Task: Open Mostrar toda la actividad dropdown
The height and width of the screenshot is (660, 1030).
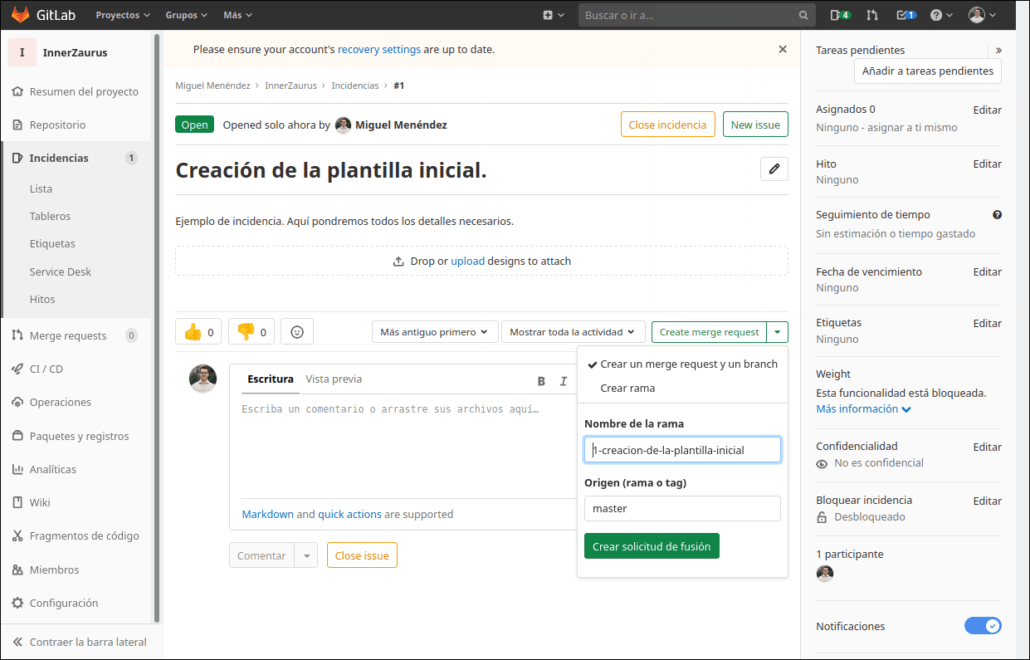Action: (x=573, y=332)
